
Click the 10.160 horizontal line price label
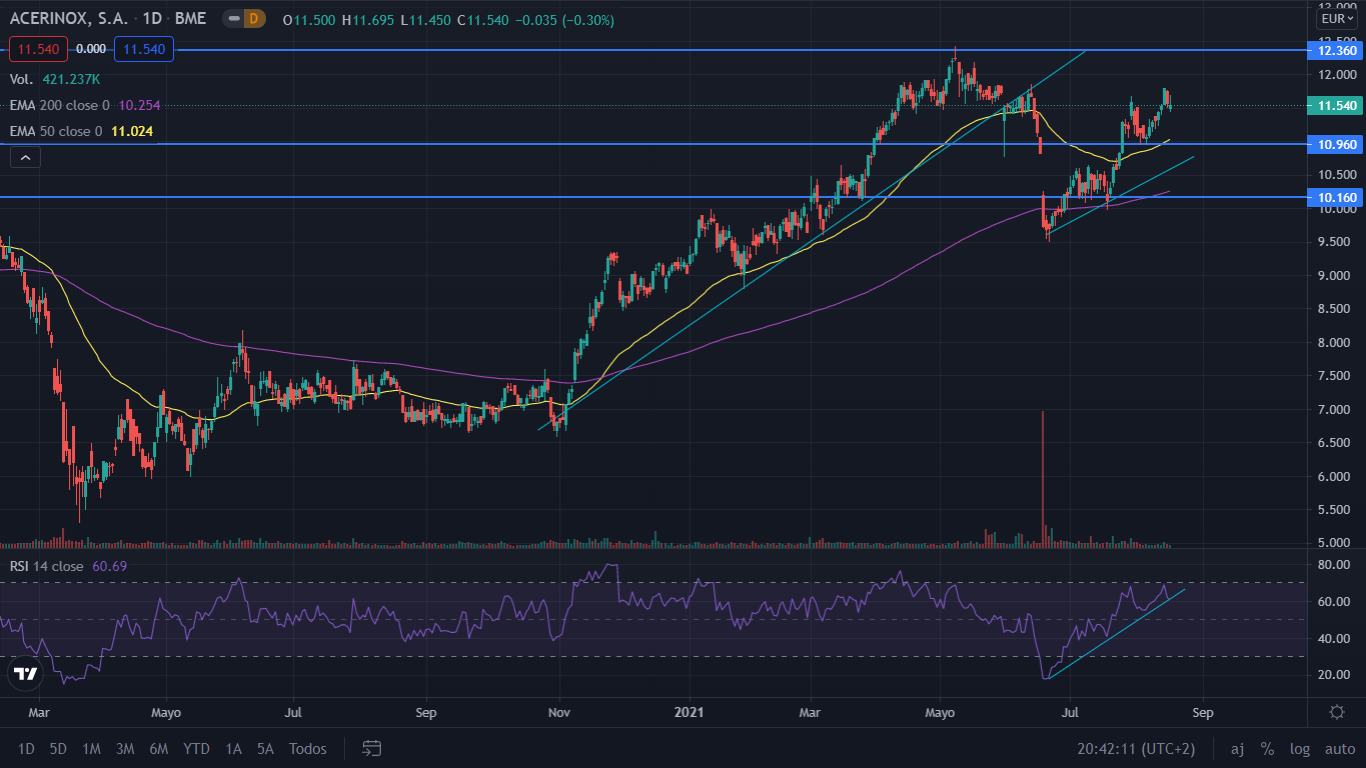[1336, 198]
